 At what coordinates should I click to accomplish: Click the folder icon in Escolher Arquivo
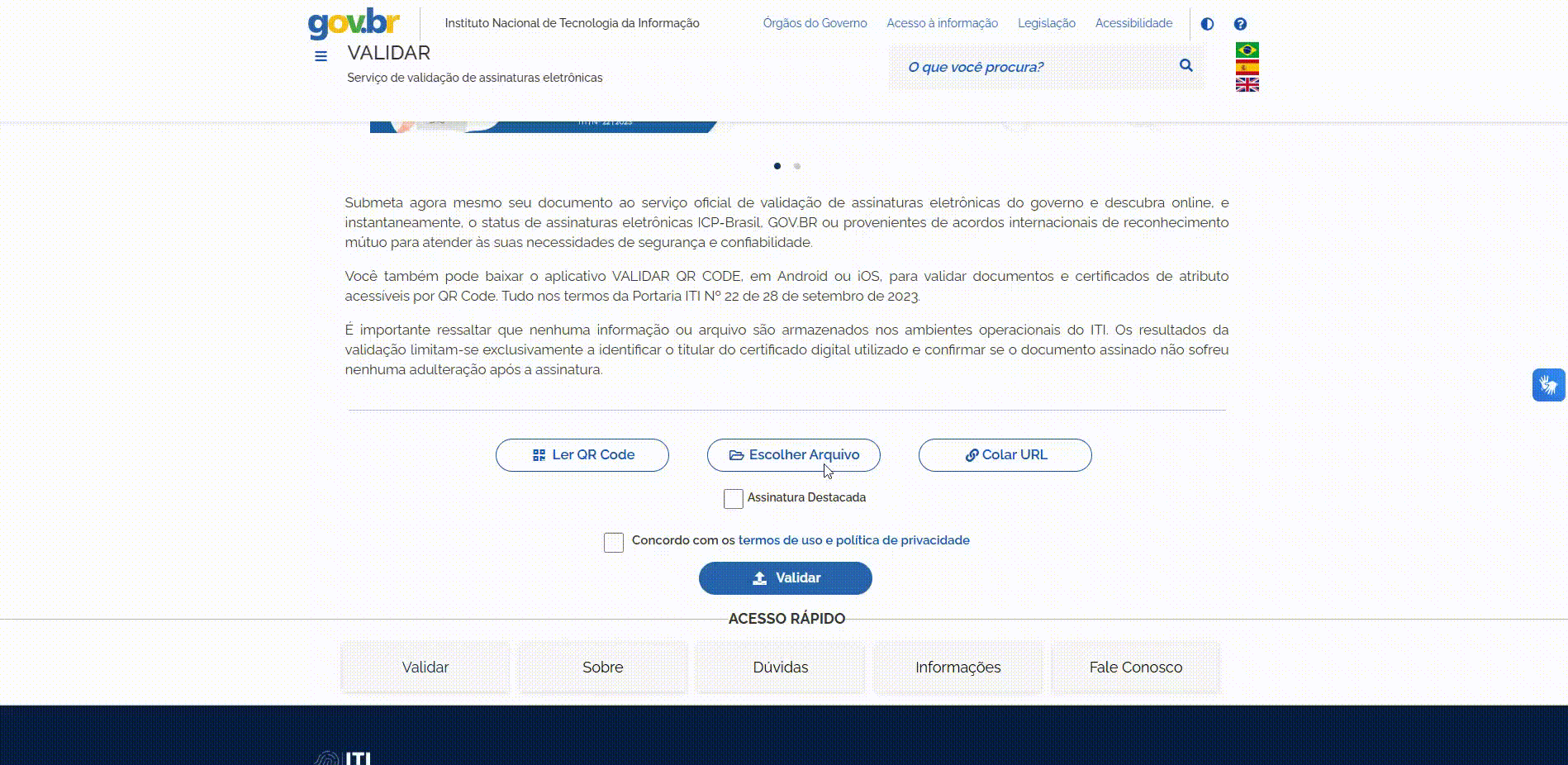(736, 454)
